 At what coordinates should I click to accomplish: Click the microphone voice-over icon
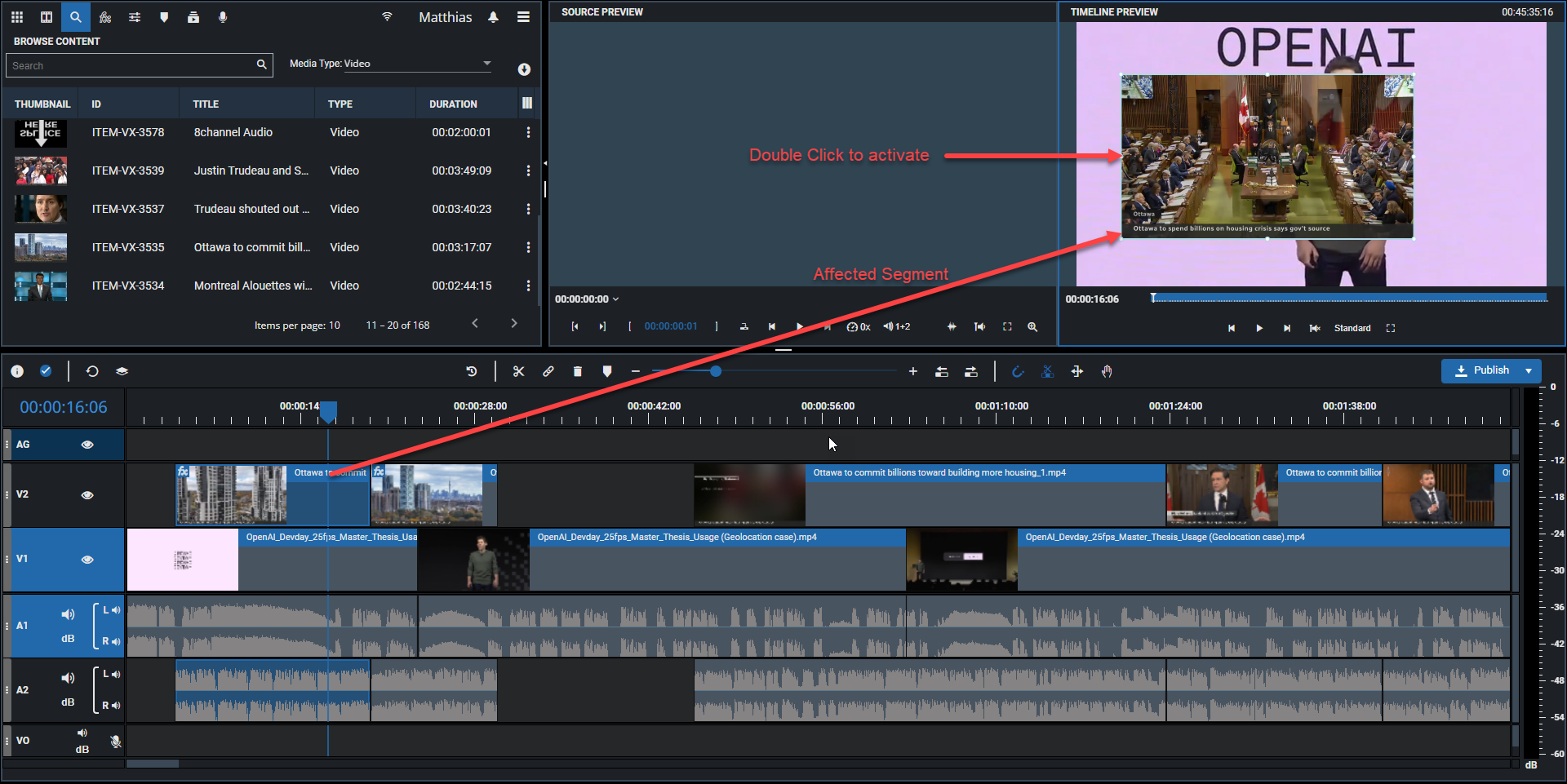pyautogui.click(x=223, y=17)
